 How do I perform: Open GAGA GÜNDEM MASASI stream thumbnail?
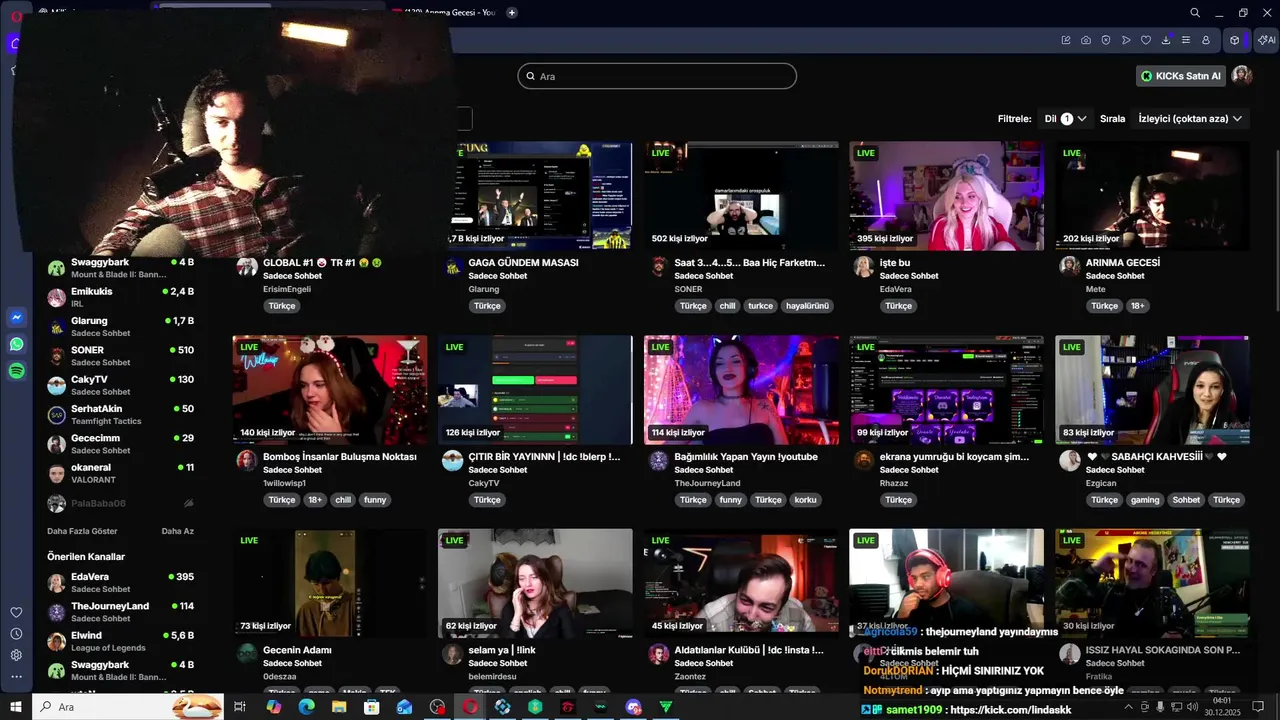click(535, 196)
